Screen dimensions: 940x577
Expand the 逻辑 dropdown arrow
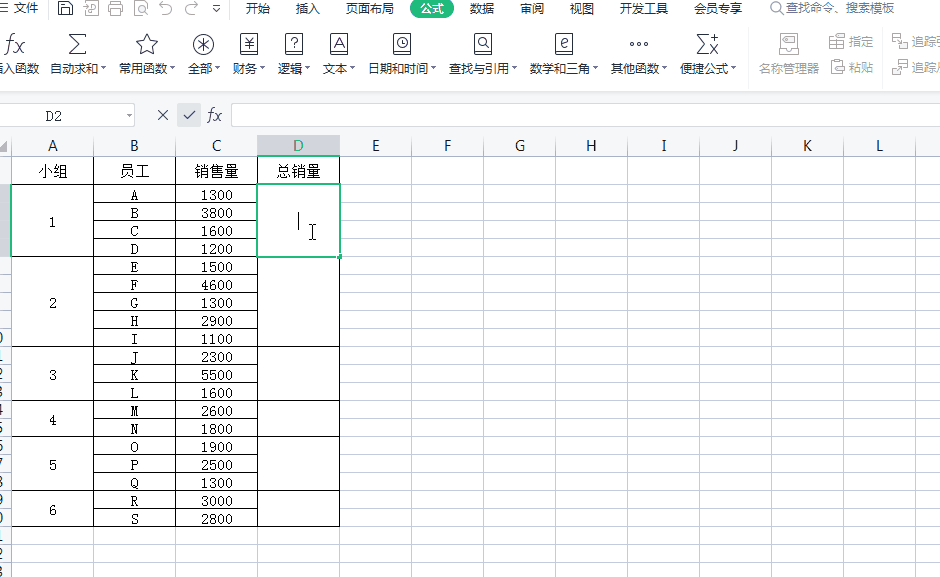(x=308, y=68)
